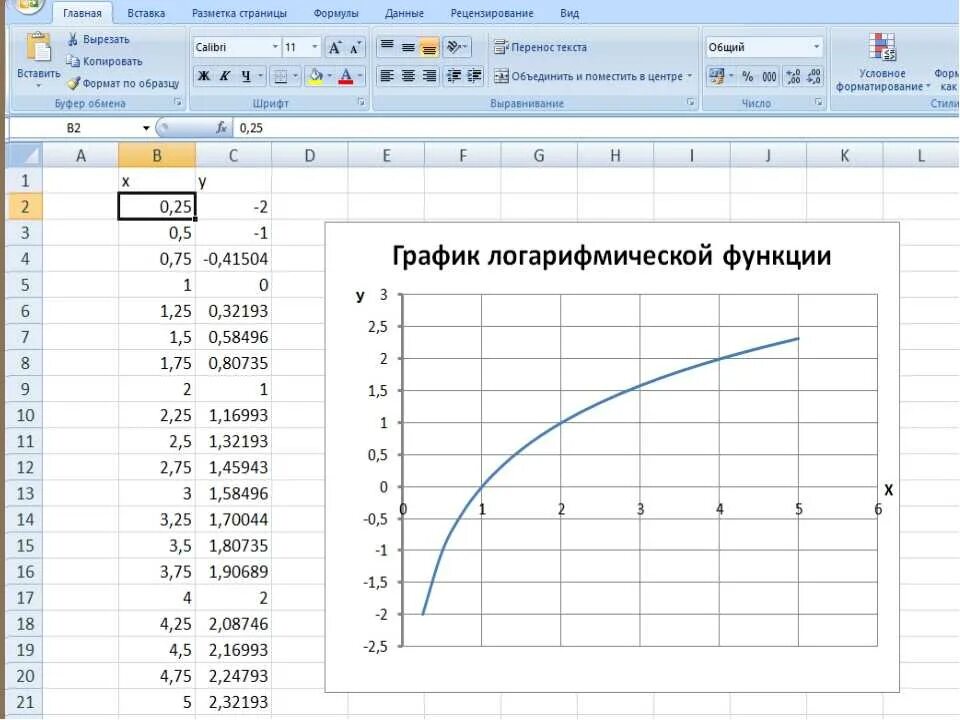Apply red font color A
The image size is (960, 720).
[x=346, y=76]
